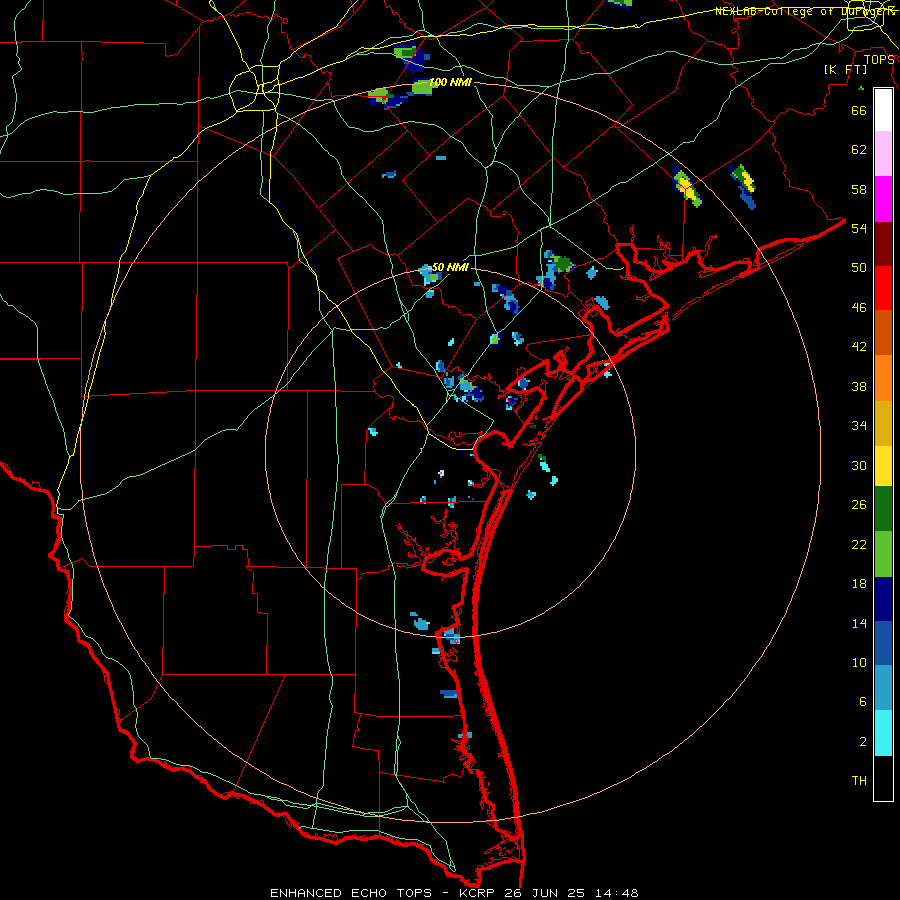900x900 pixels.
Task: Click the '66' legend value
Action: point(859,110)
